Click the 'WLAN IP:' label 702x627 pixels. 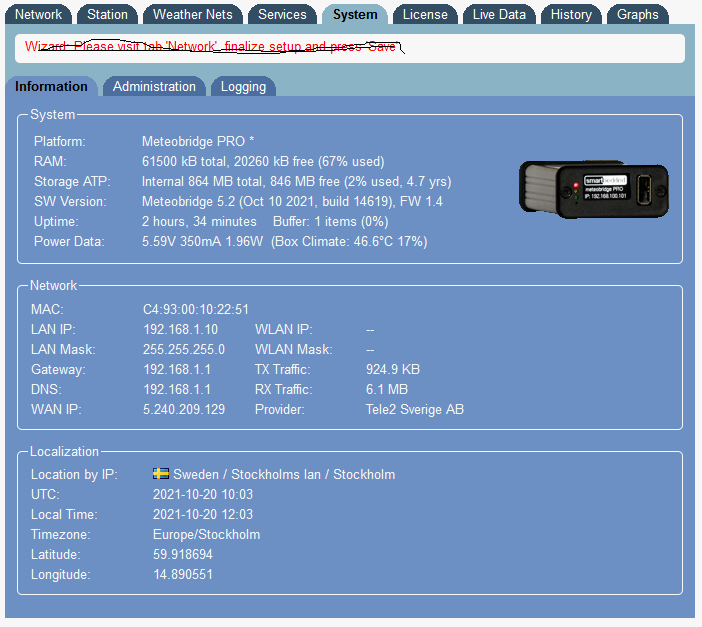[x=284, y=330]
